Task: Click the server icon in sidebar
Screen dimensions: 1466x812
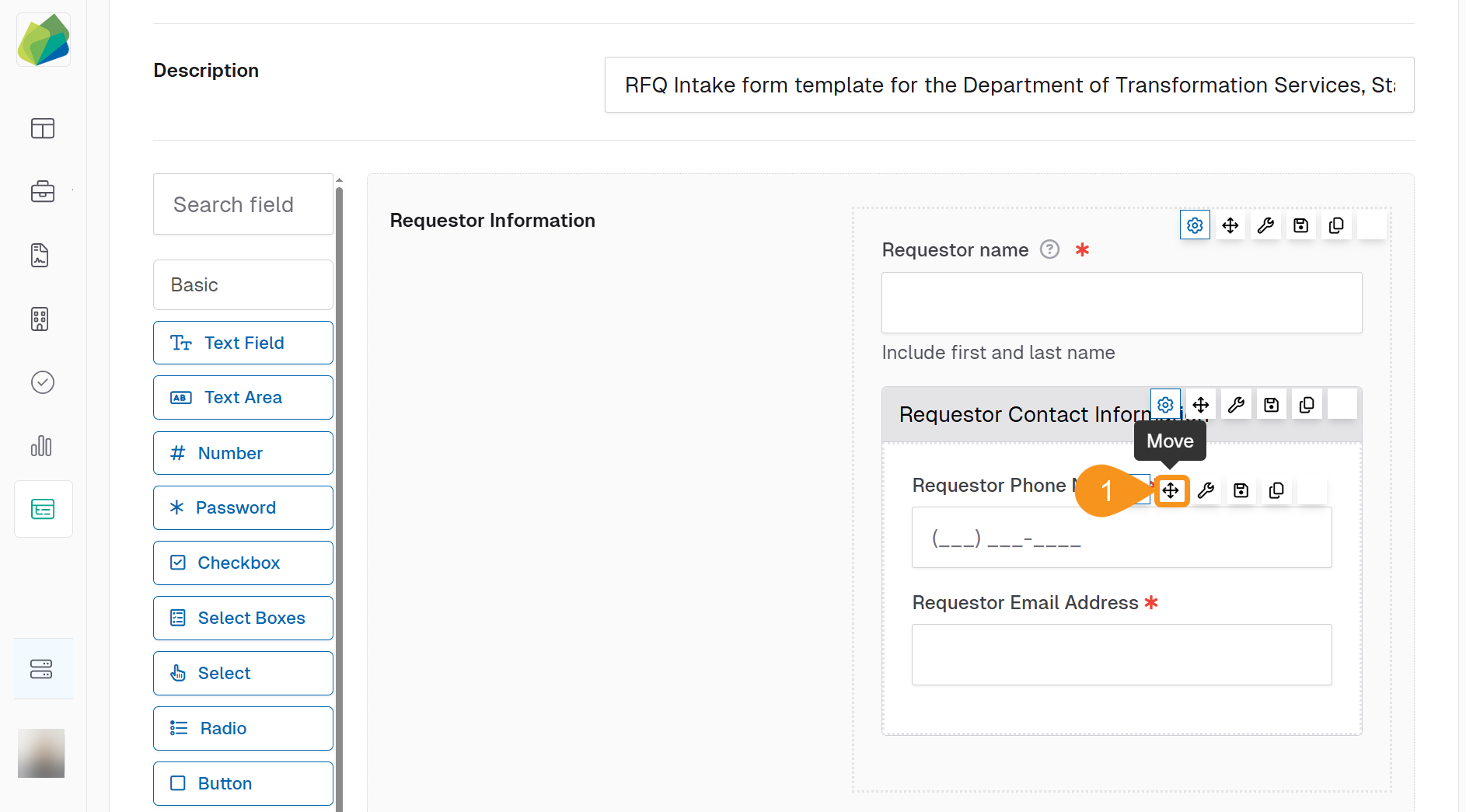Action: (x=42, y=669)
